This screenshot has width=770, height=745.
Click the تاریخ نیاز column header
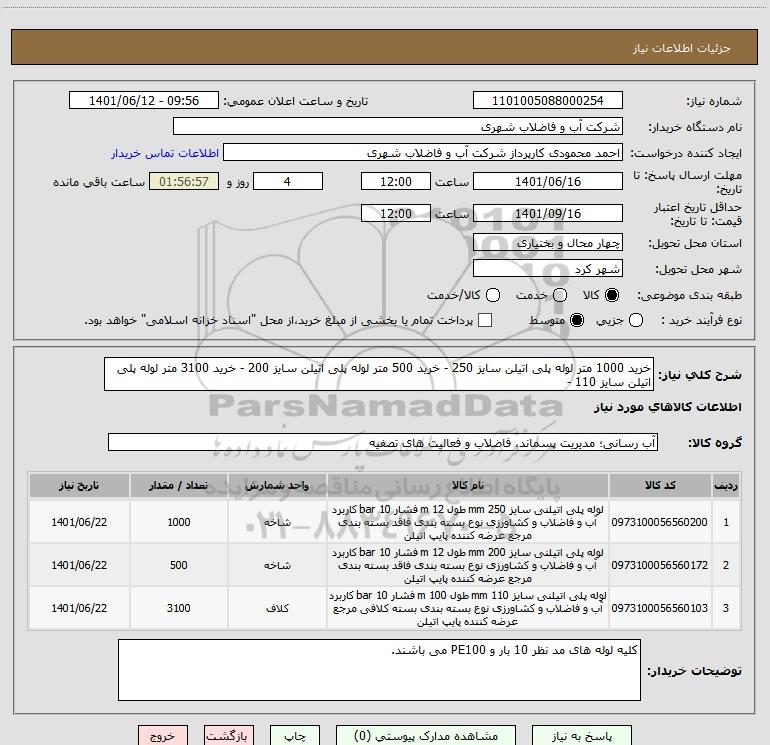(79, 485)
